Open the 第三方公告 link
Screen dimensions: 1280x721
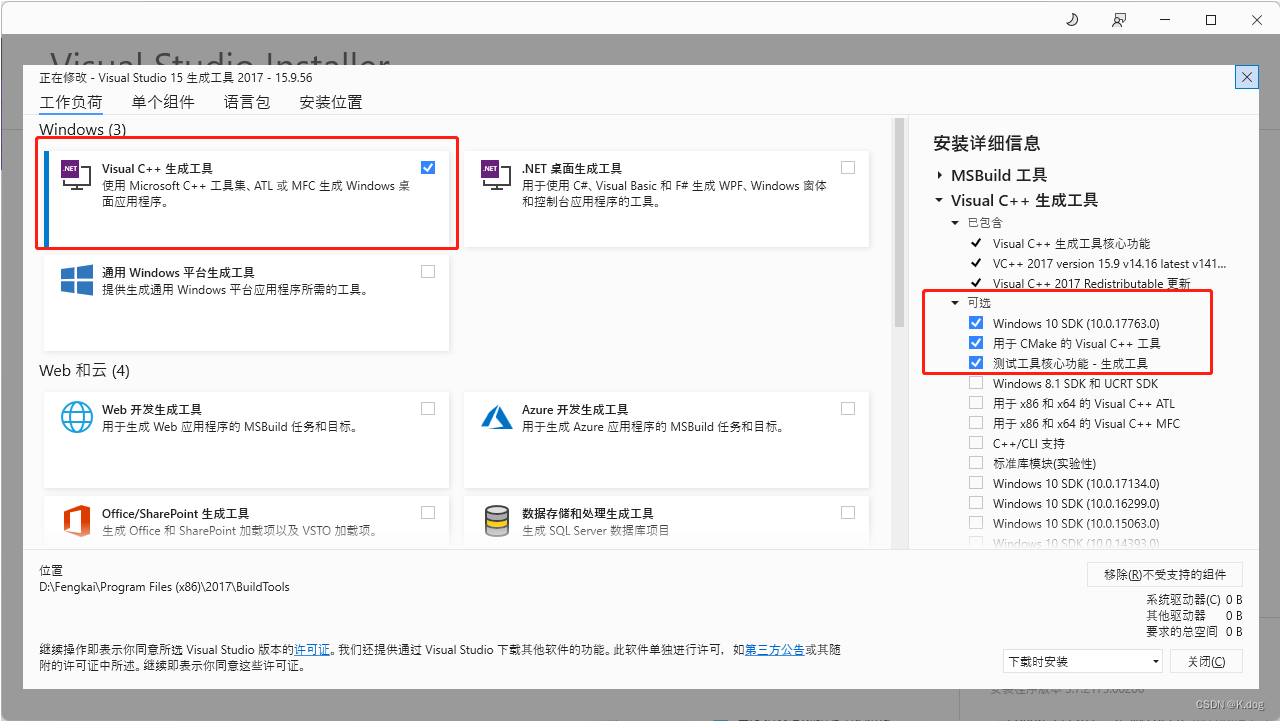tap(775, 650)
